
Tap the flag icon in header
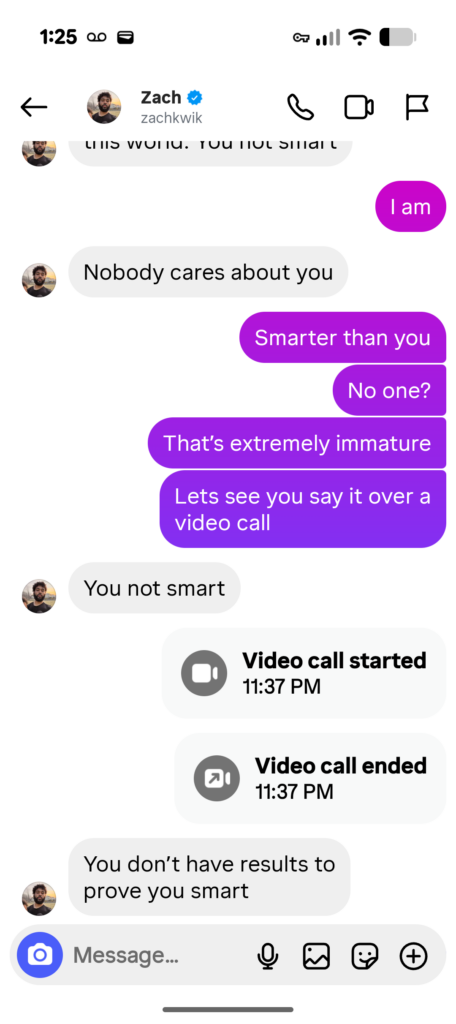coord(416,107)
